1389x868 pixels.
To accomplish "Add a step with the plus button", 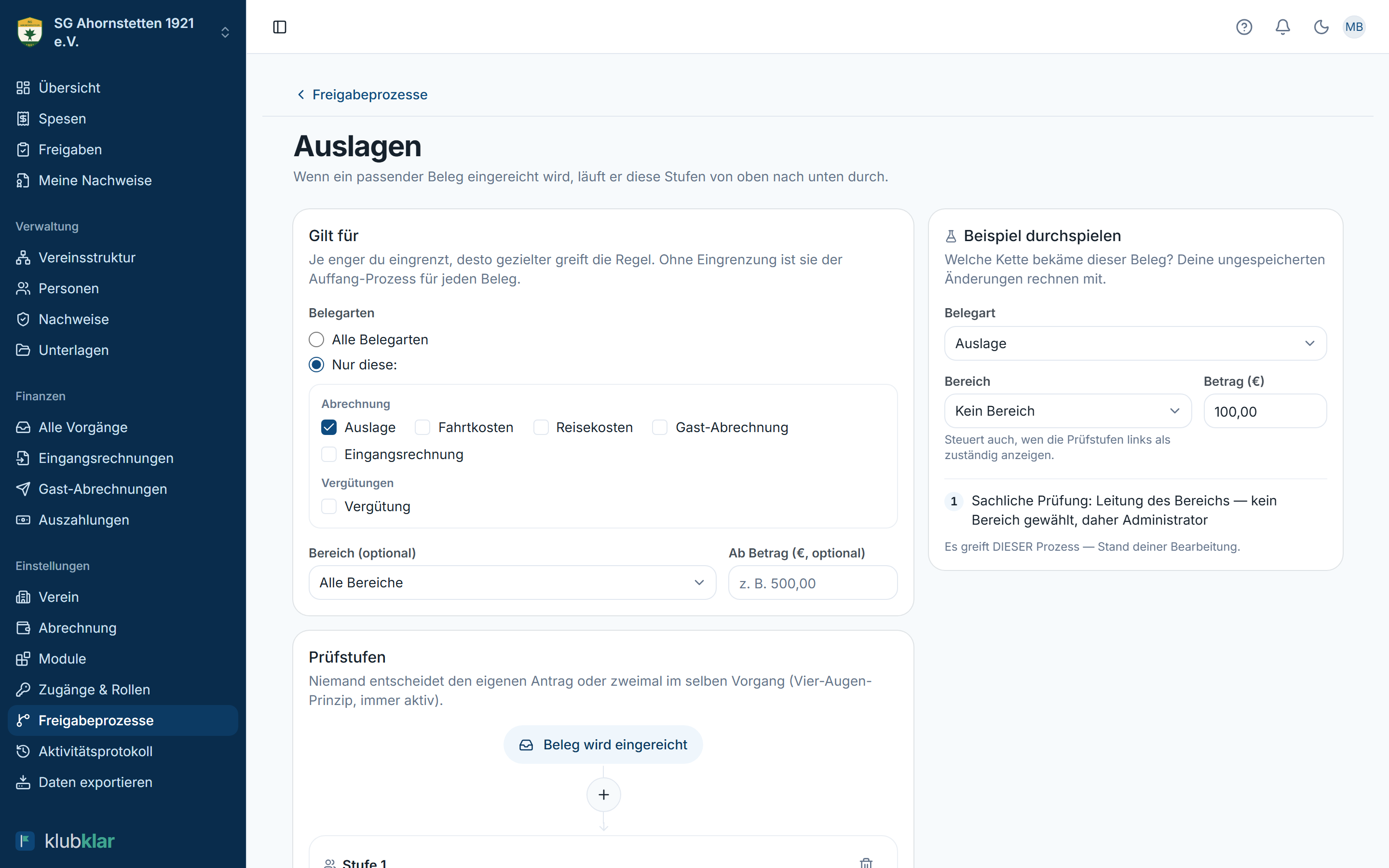I will point(603,795).
